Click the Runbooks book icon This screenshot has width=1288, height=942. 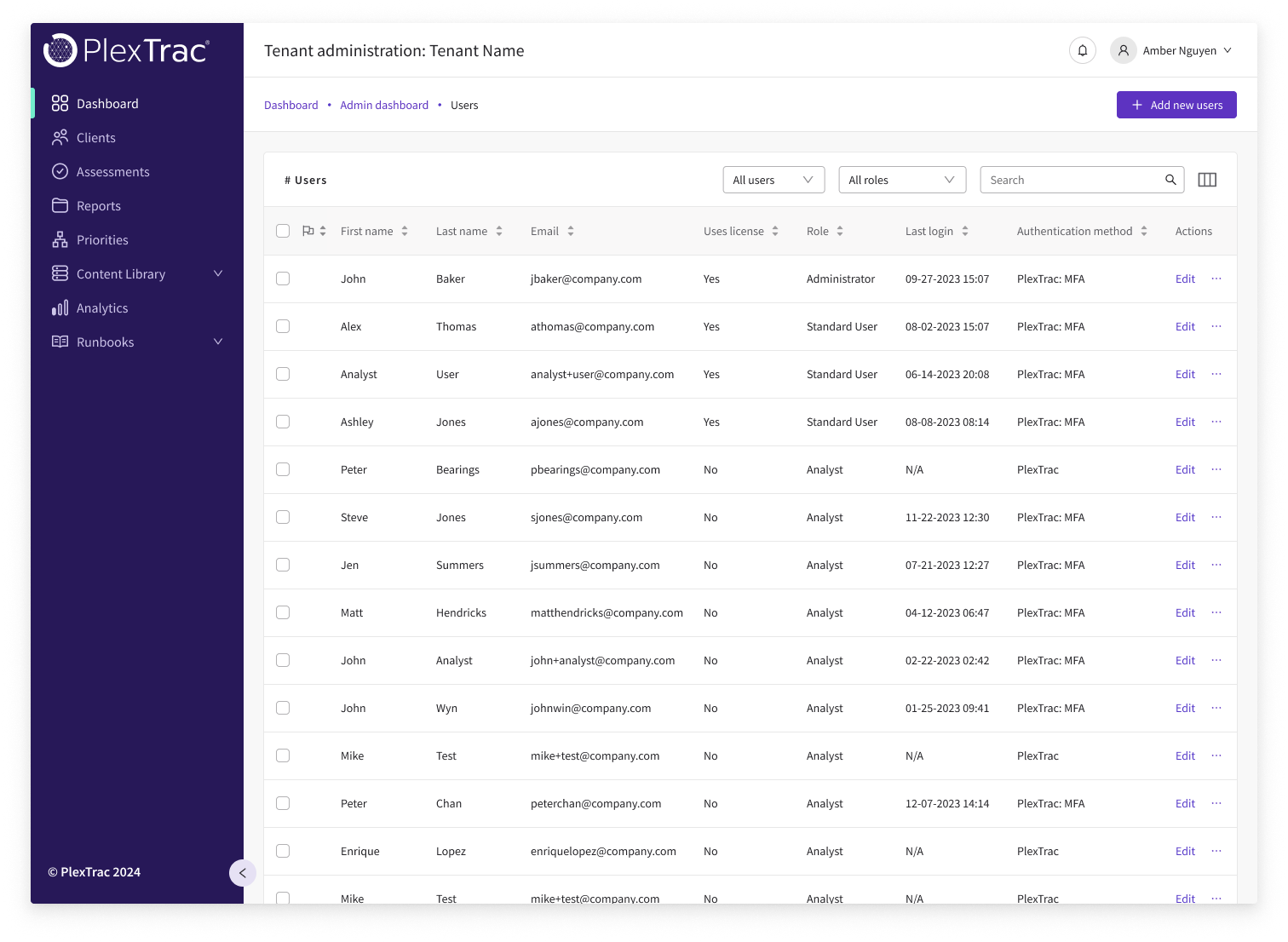click(x=60, y=342)
